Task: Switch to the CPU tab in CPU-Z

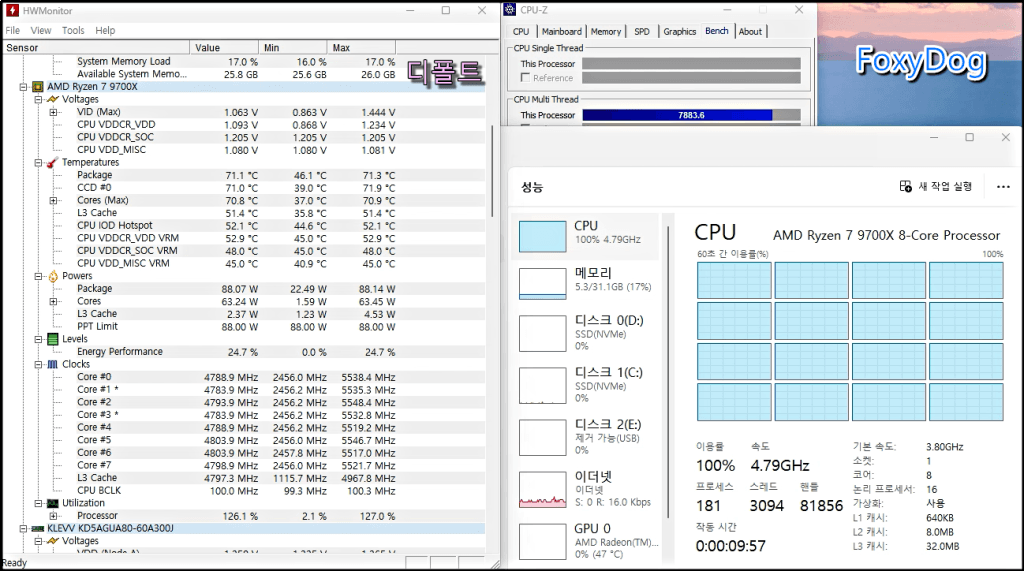Action: (x=521, y=31)
